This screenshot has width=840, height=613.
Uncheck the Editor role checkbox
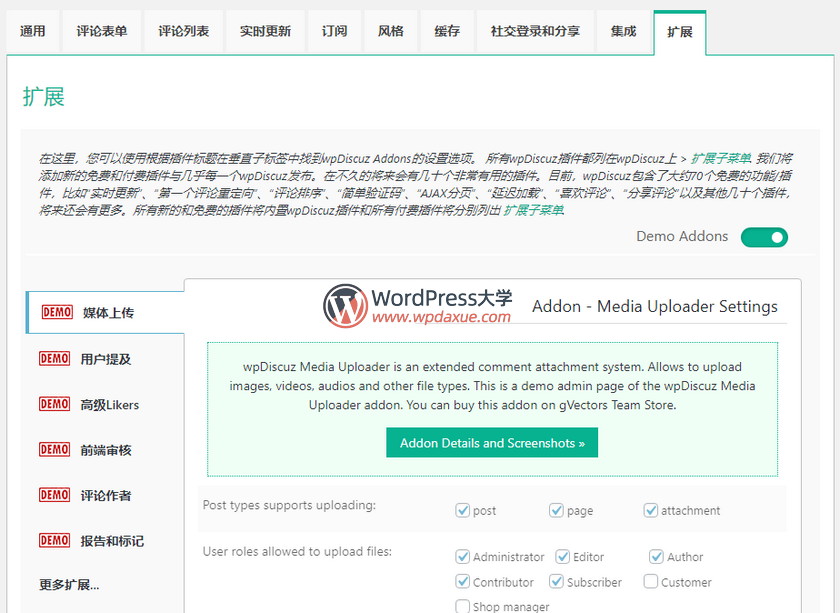562,557
